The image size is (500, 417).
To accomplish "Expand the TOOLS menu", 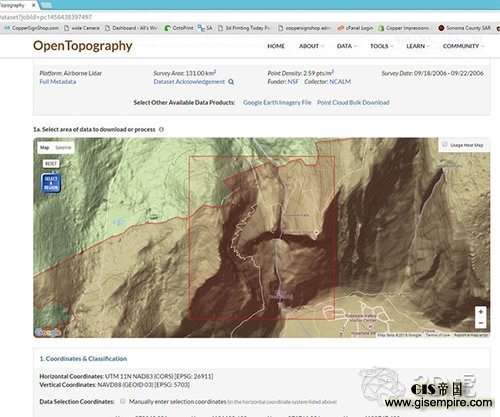I will click(381, 46).
